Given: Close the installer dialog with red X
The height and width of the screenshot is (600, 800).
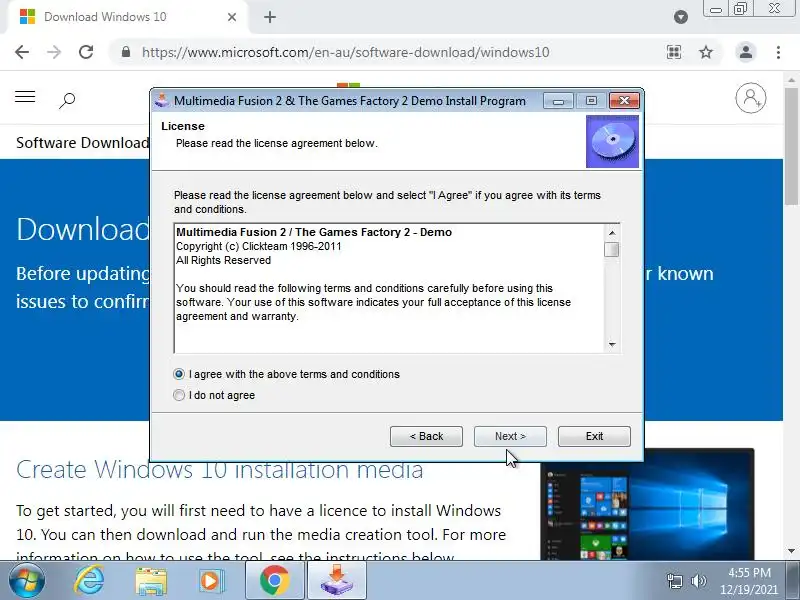Looking at the screenshot, I should [624, 101].
